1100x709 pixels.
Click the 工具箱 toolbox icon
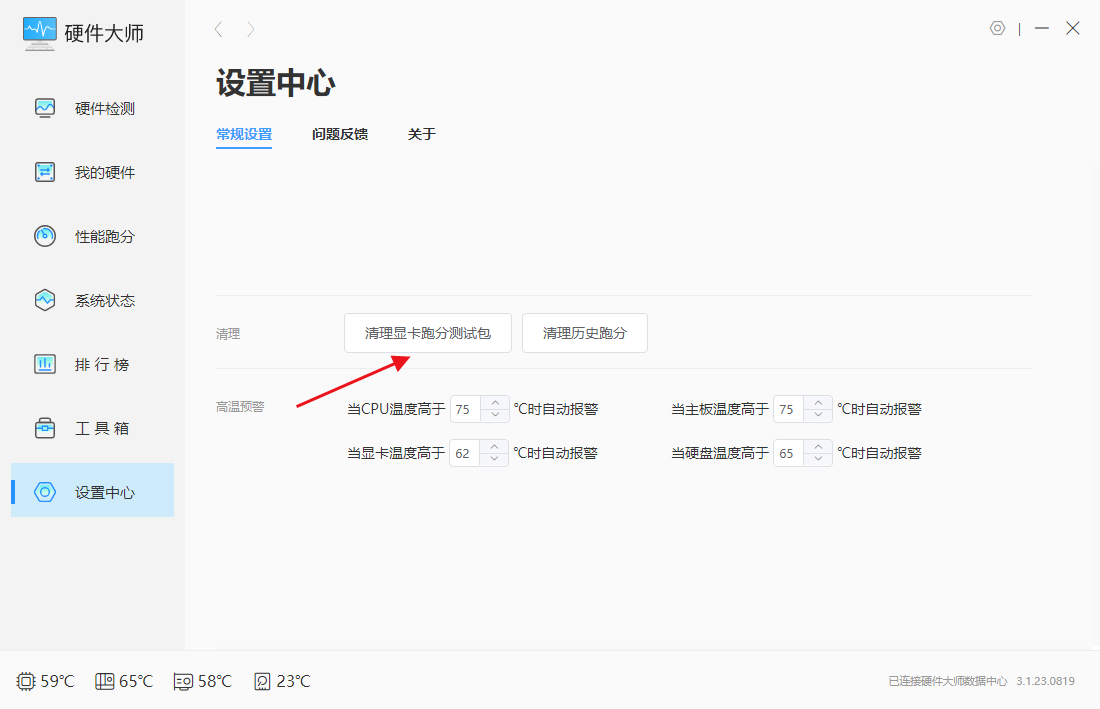tap(45, 428)
